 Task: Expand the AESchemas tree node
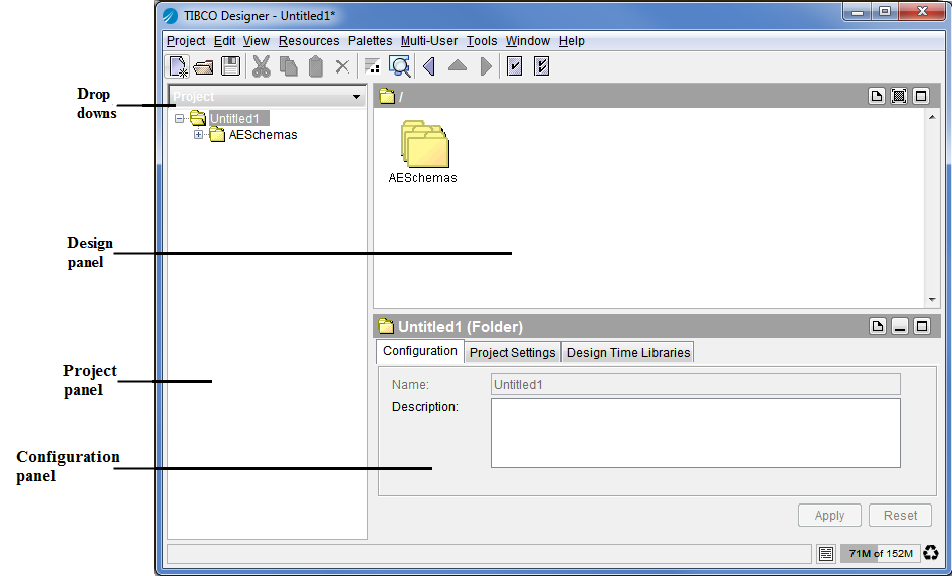pyautogui.click(x=199, y=135)
